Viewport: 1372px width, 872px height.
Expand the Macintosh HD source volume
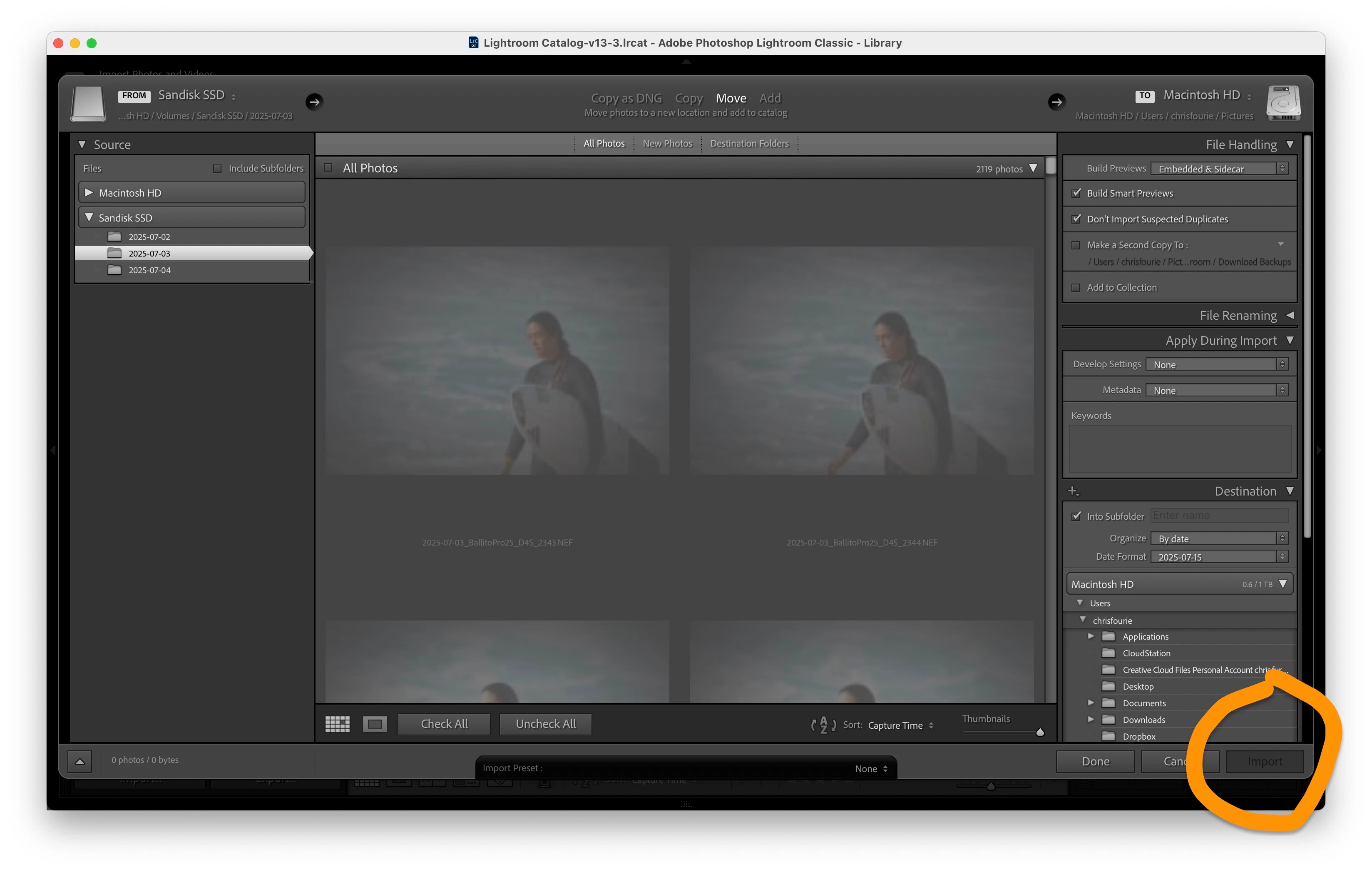click(88, 193)
